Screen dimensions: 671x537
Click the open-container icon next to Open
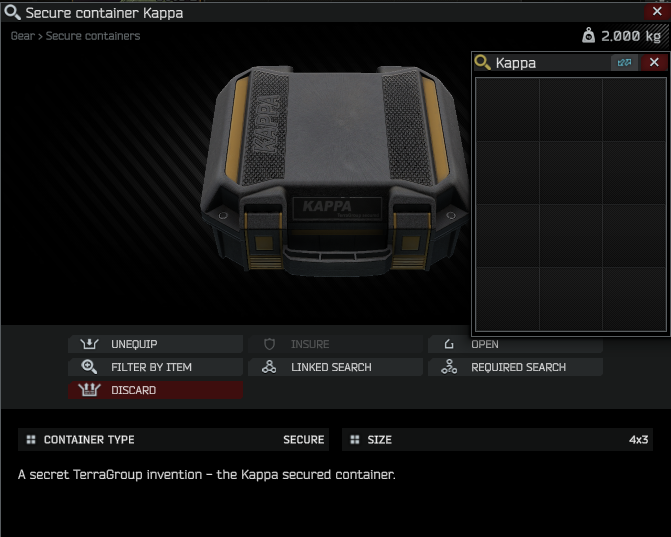click(449, 344)
